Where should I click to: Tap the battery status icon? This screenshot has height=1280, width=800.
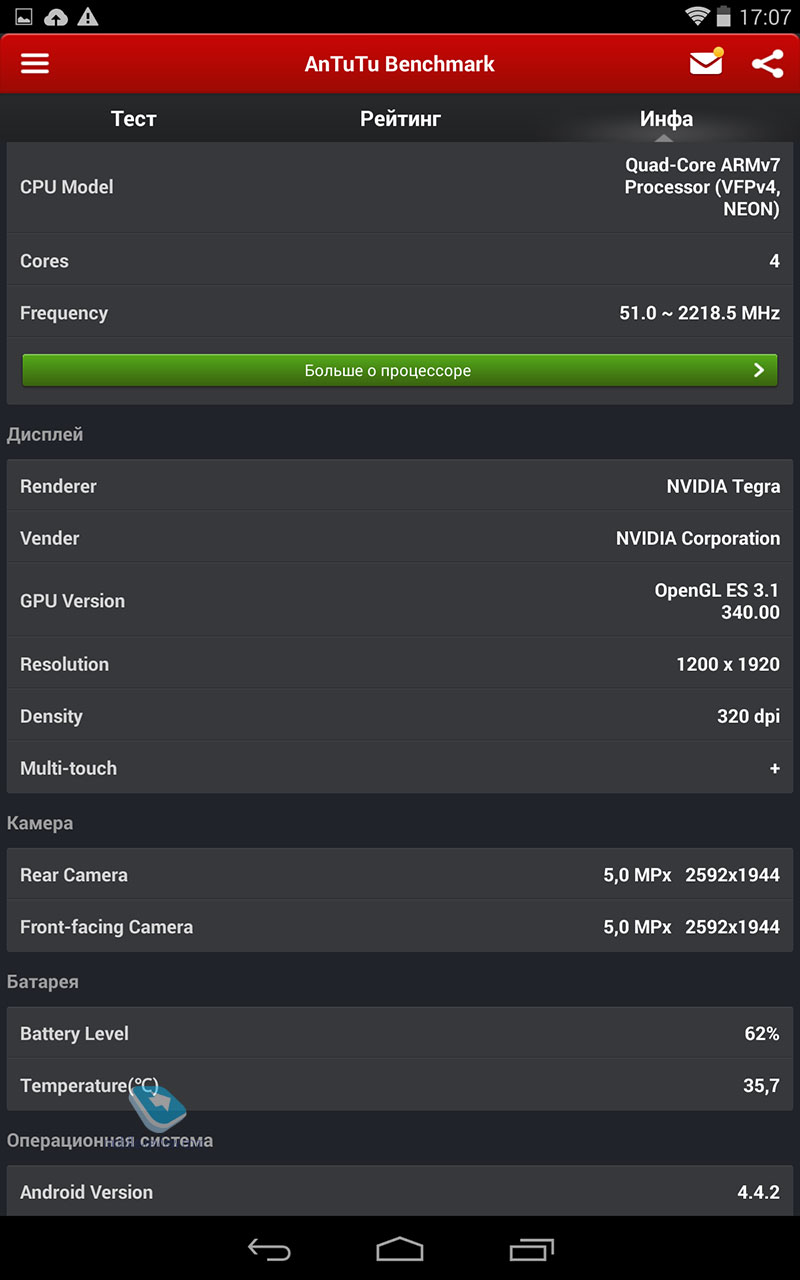point(723,16)
